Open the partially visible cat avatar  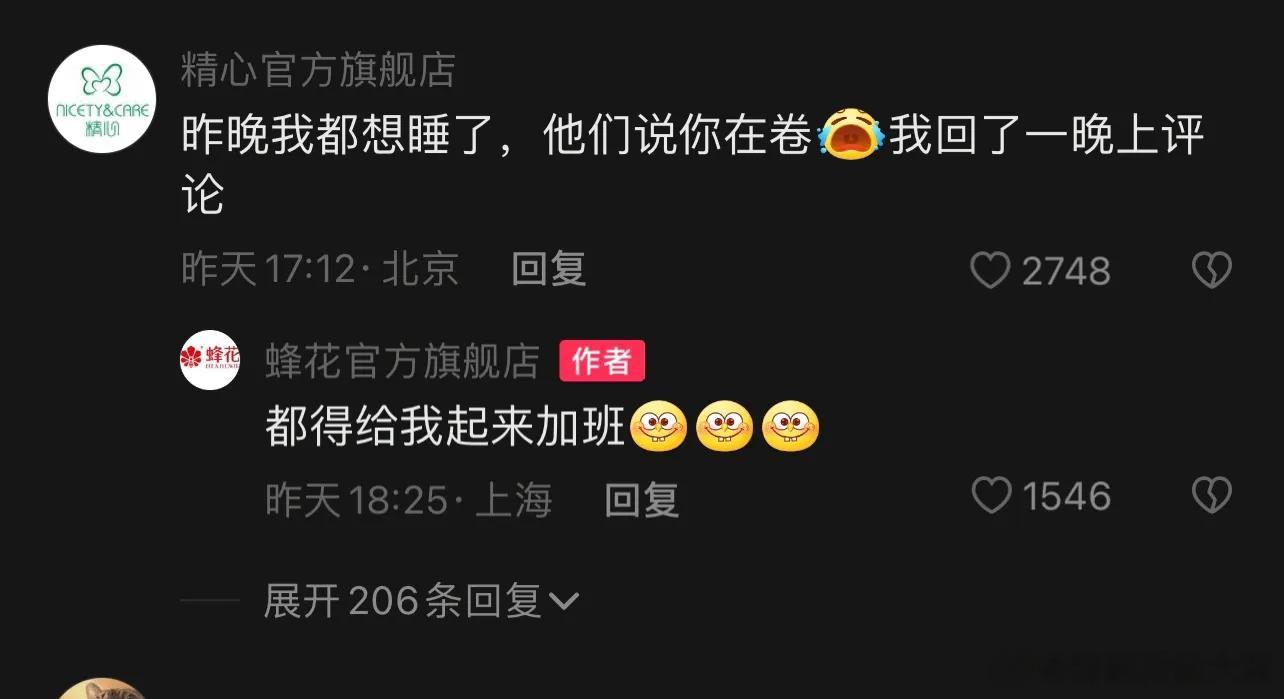click(x=100, y=688)
